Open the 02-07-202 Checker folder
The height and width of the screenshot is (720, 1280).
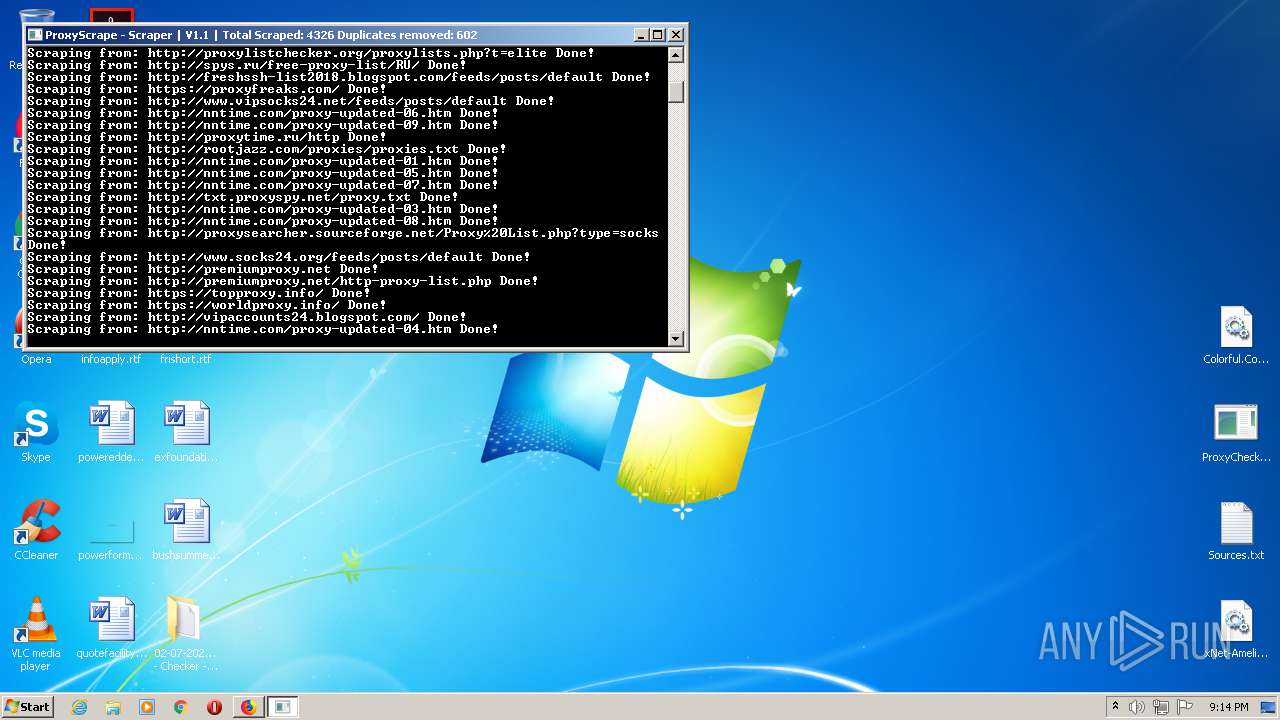click(x=186, y=633)
